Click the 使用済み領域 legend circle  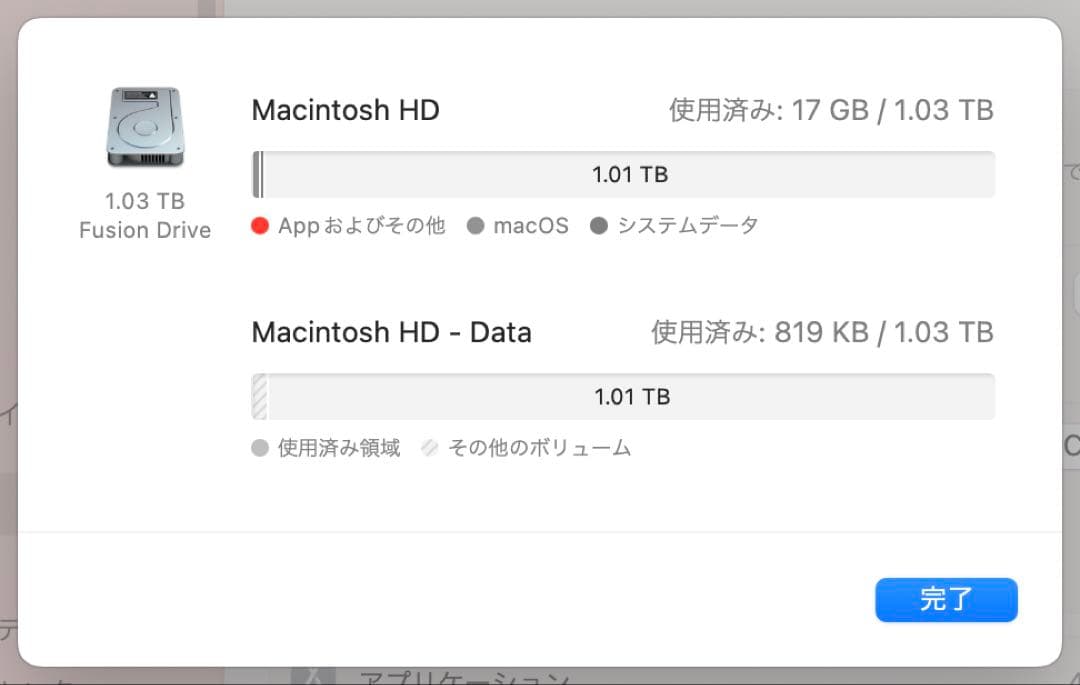click(258, 448)
